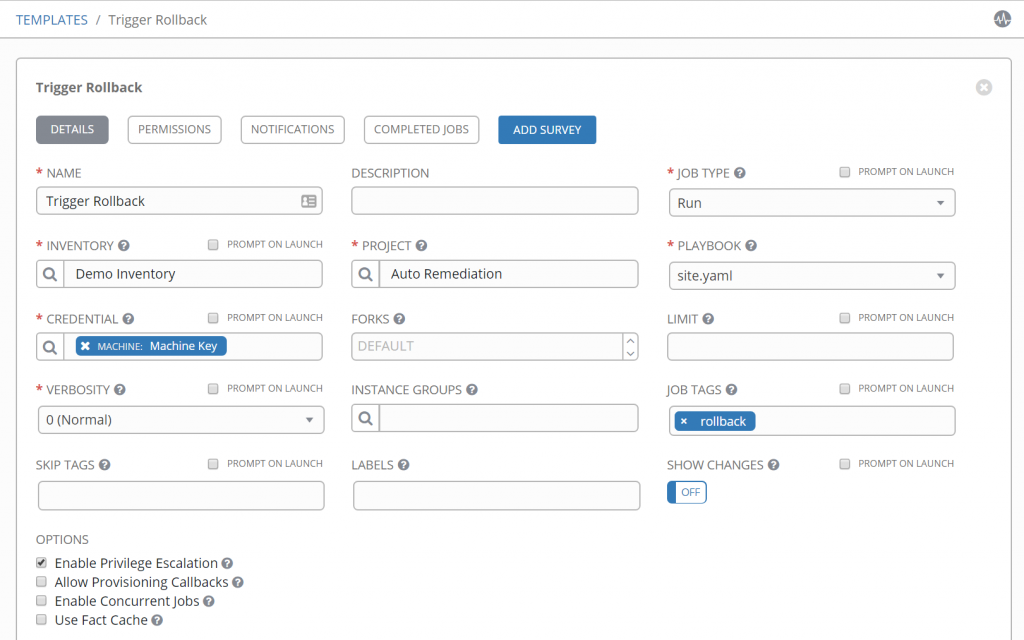Open the Credential lookup search icon

pos(50,346)
